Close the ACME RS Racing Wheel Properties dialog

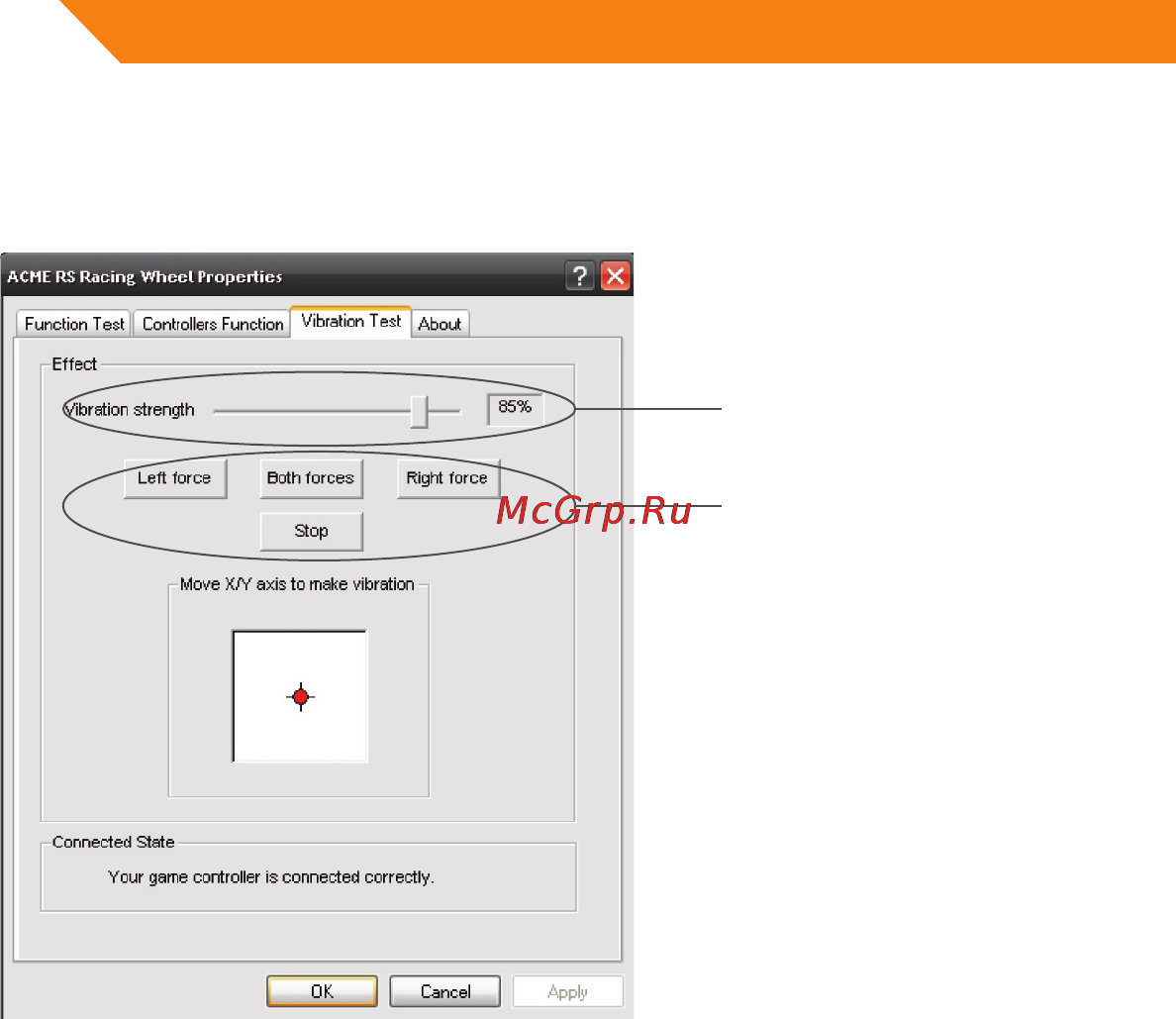coord(615,276)
